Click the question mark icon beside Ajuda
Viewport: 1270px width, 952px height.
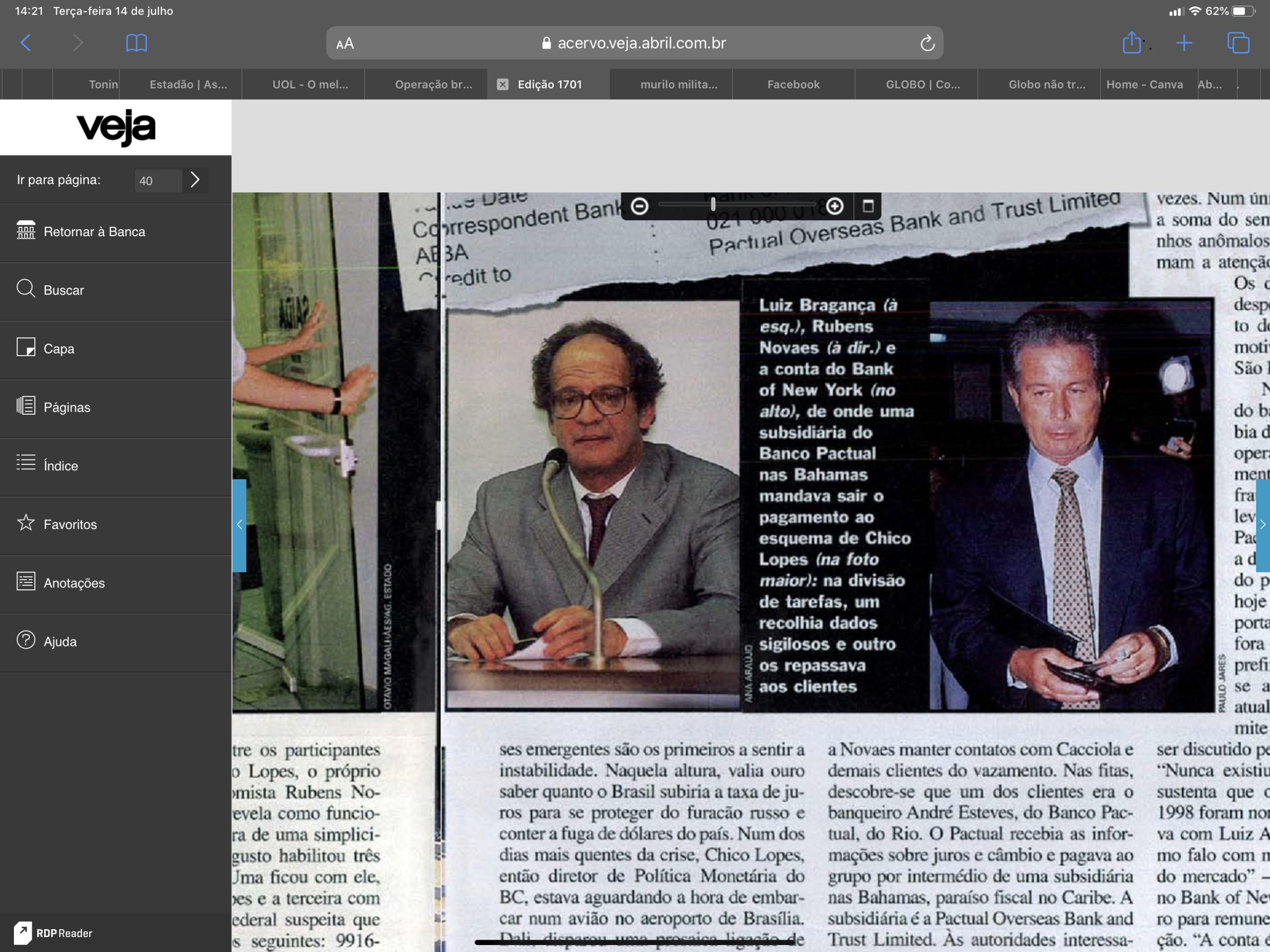click(x=26, y=639)
